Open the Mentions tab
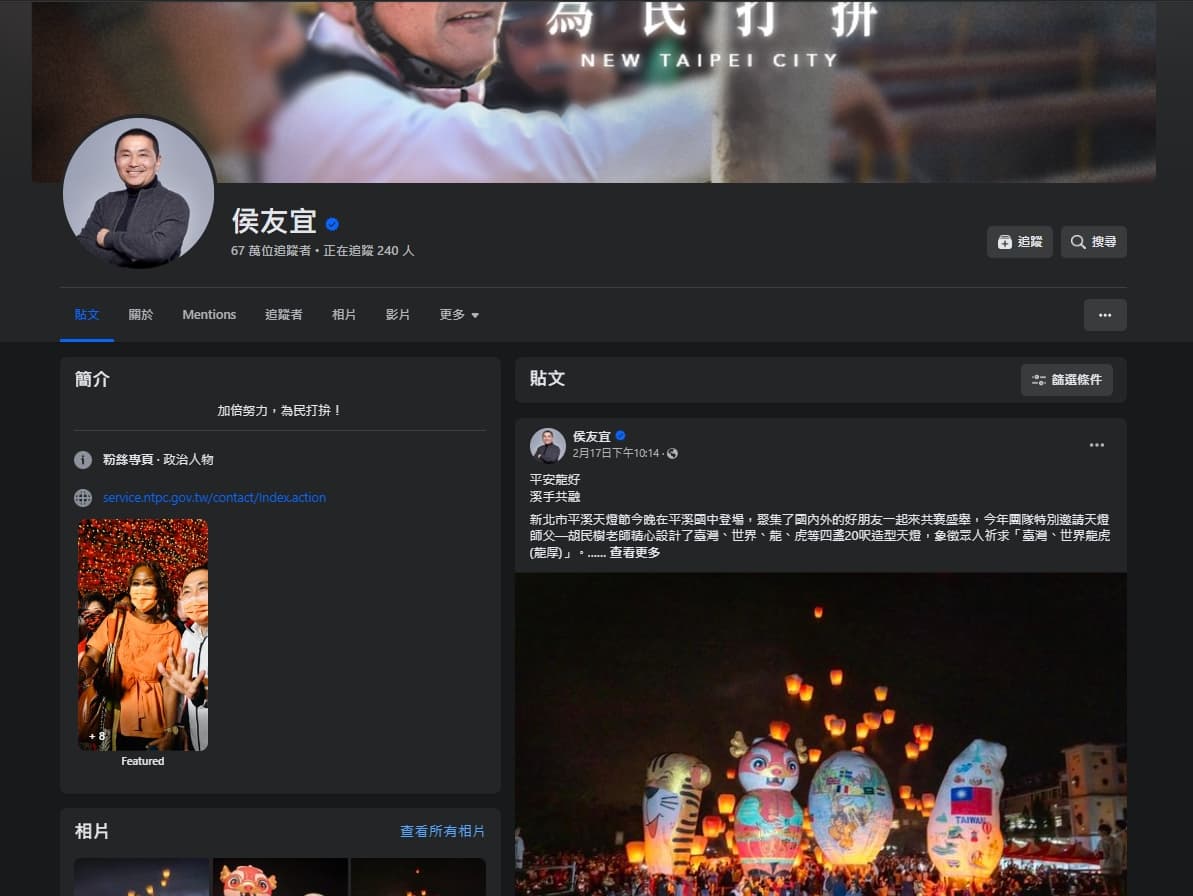 pos(209,315)
